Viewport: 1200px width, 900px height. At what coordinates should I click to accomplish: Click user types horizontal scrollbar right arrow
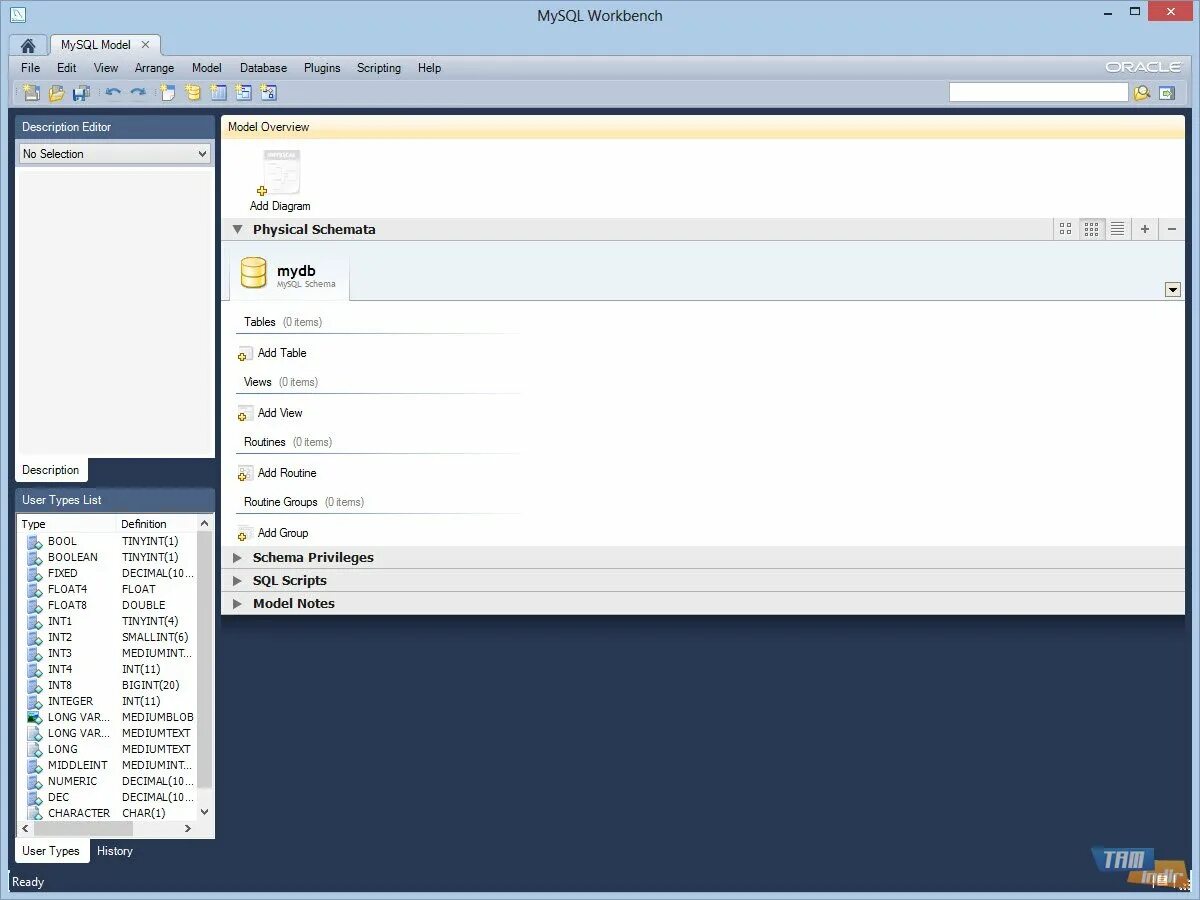[188, 829]
